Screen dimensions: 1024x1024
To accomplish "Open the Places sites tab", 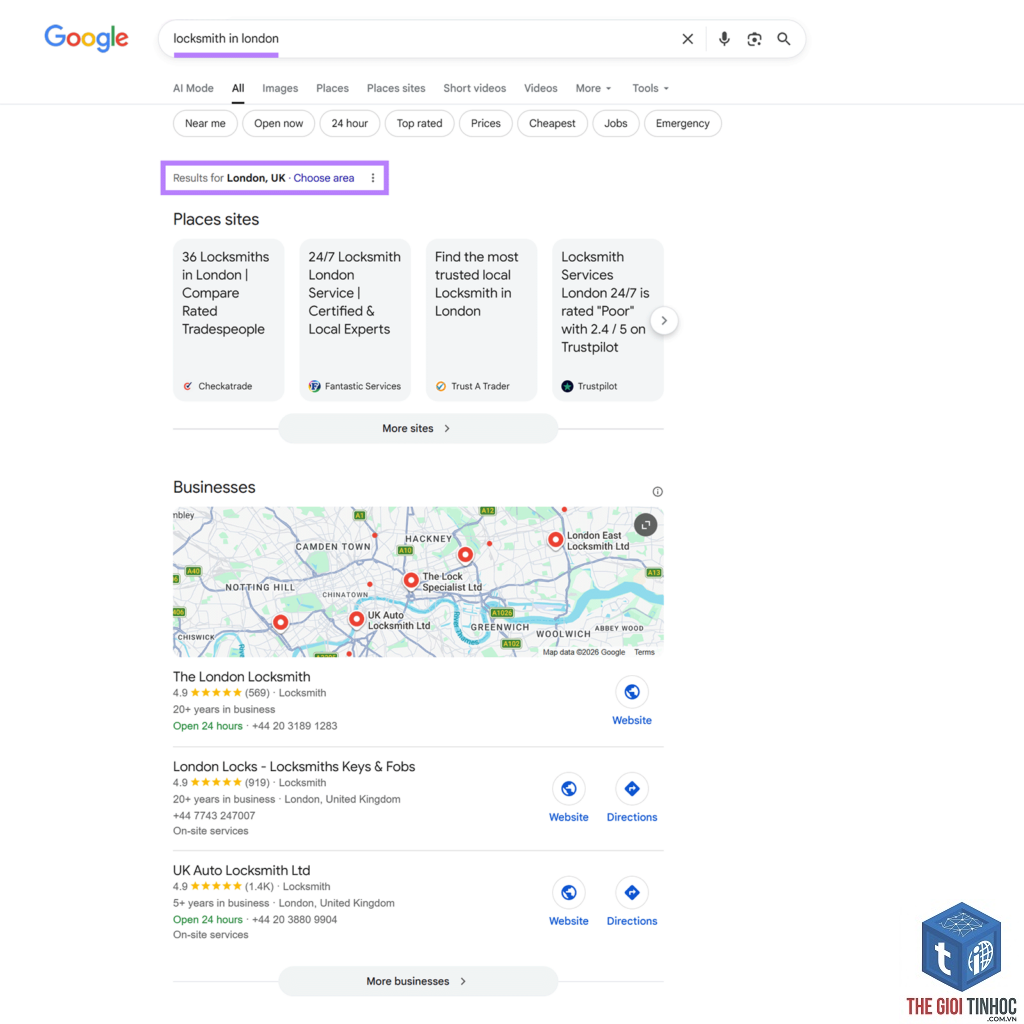I will (x=396, y=88).
